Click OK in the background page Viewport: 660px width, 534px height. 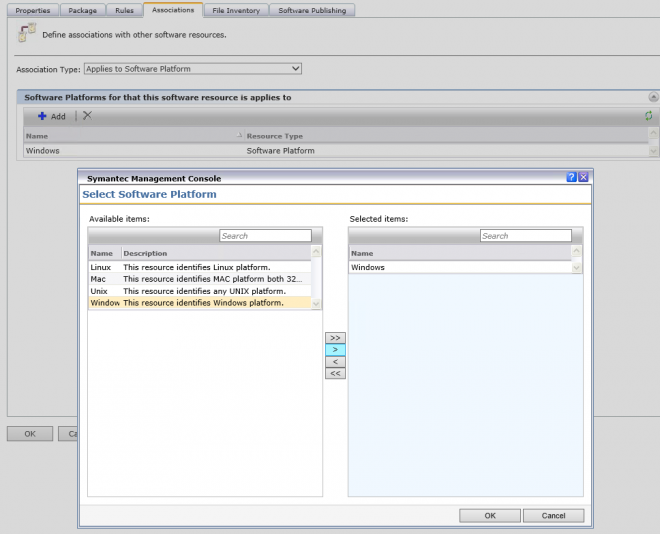30,433
